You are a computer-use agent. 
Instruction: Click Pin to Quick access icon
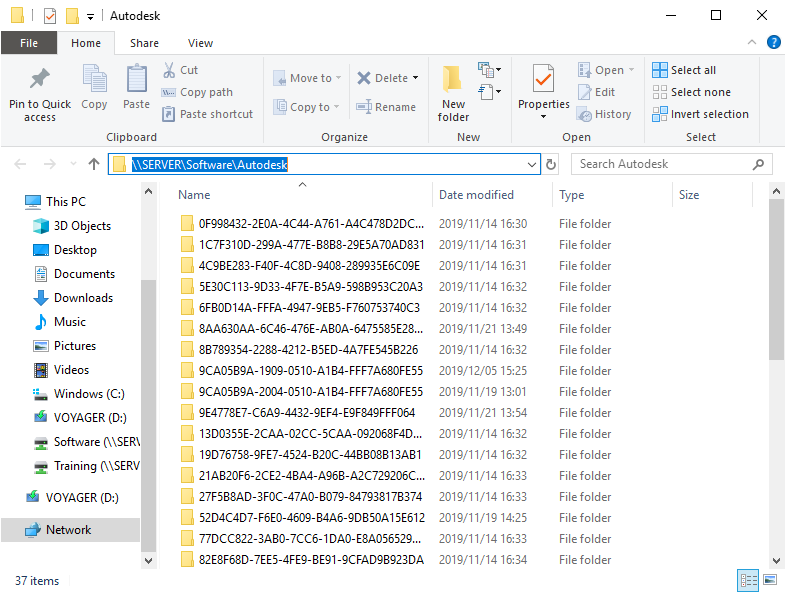pyautogui.click(x=40, y=79)
